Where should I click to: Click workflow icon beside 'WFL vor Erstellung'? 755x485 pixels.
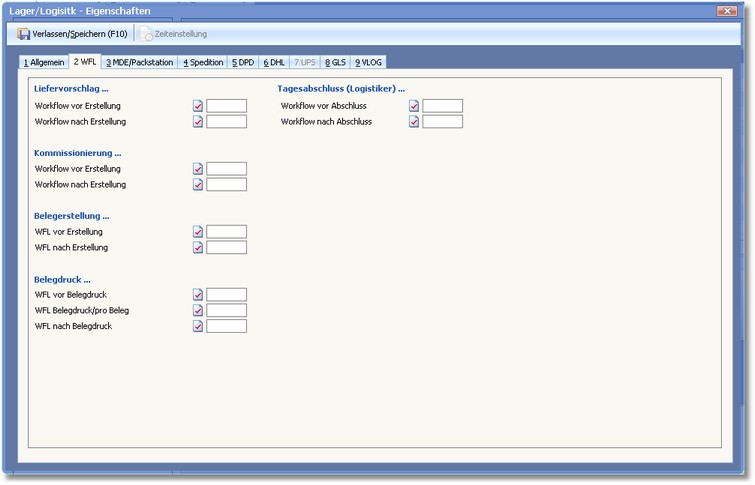(198, 232)
